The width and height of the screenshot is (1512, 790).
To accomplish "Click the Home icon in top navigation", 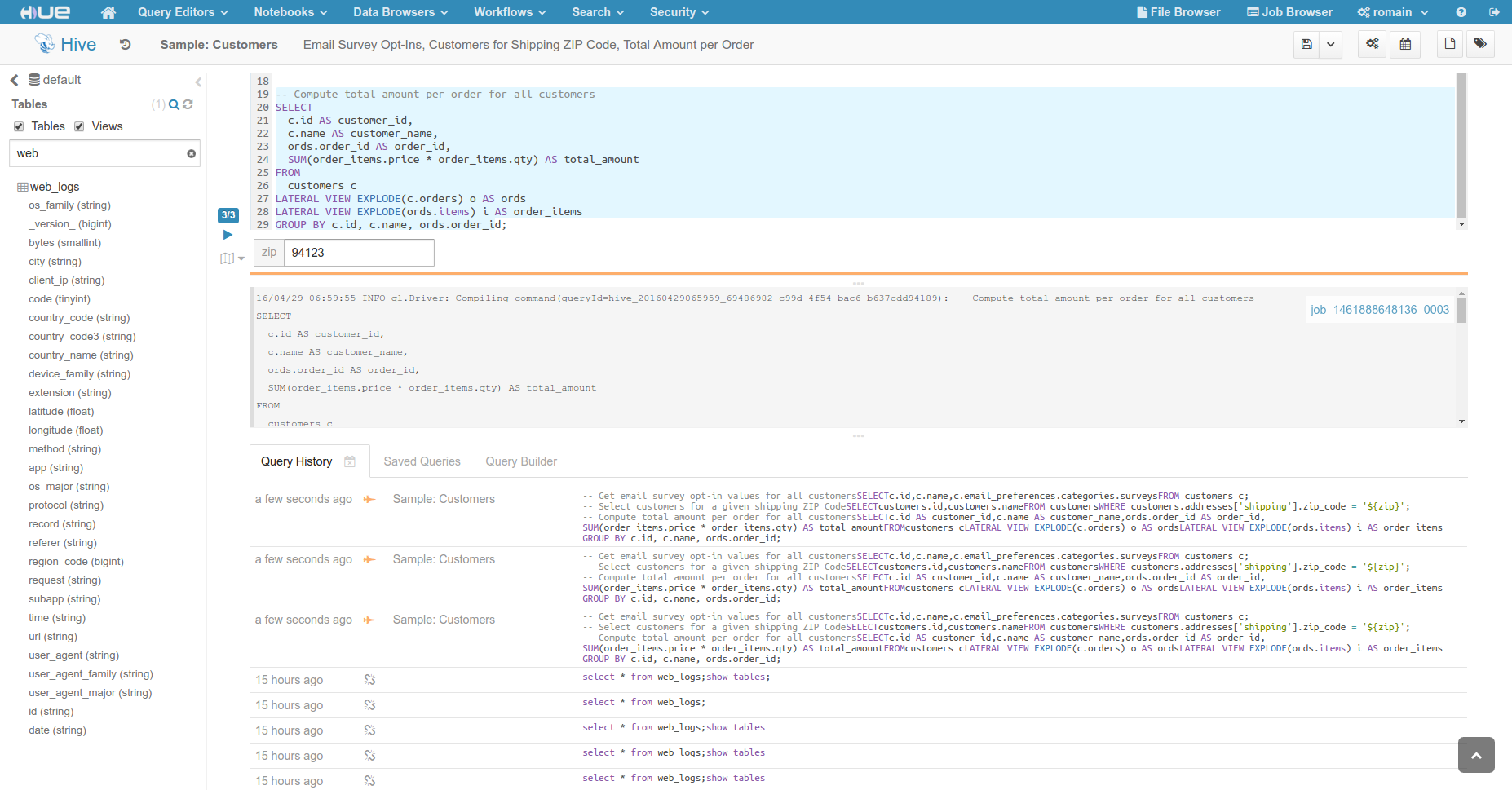I will pyautogui.click(x=108, y=12).
